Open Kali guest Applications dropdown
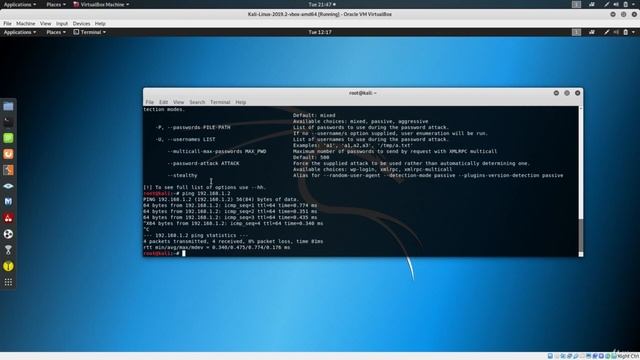640x360 pixels. pyautogui.click(x=20, y=32)
